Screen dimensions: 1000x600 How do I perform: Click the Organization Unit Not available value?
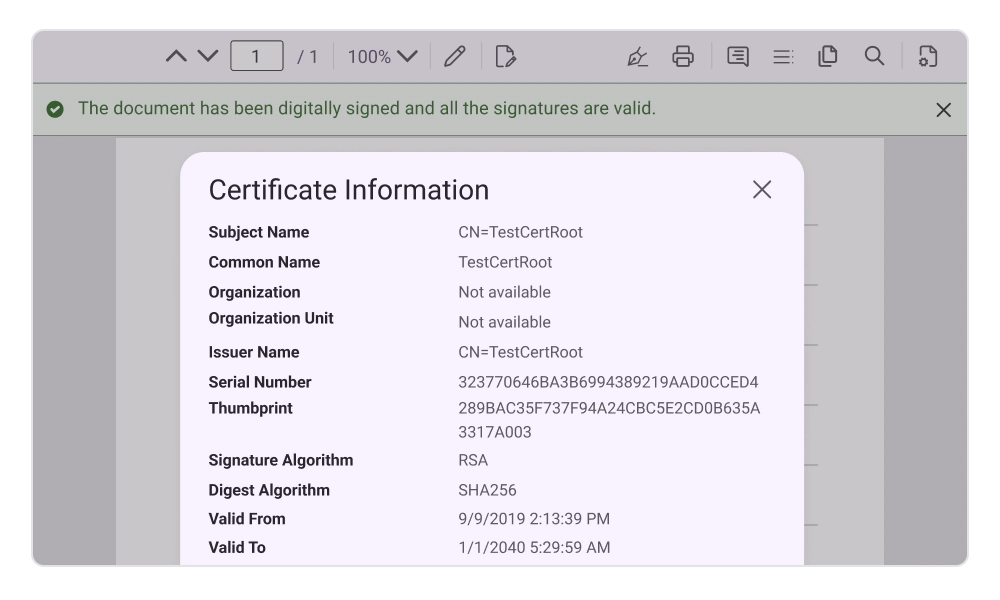pos(504,322)
